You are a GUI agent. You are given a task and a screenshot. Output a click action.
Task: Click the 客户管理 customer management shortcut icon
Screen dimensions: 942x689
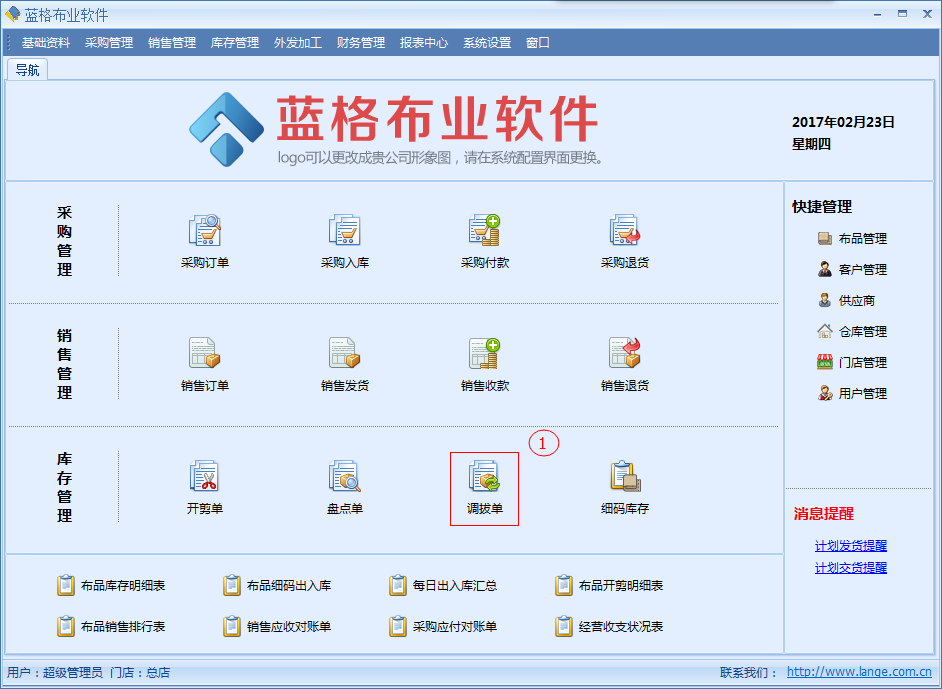(825, 269)
